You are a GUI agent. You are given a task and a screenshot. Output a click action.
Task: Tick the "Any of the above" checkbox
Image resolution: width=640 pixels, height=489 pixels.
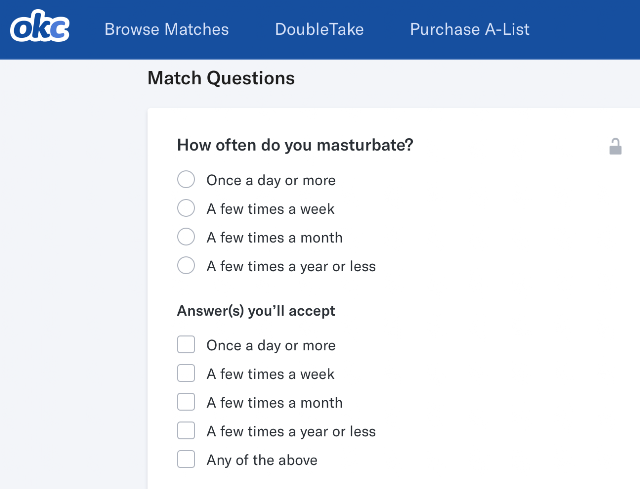click(186, 459)
